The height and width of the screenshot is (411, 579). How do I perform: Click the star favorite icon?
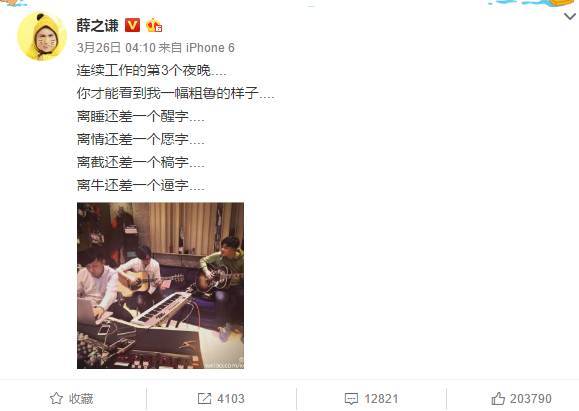tap(56, 398)
